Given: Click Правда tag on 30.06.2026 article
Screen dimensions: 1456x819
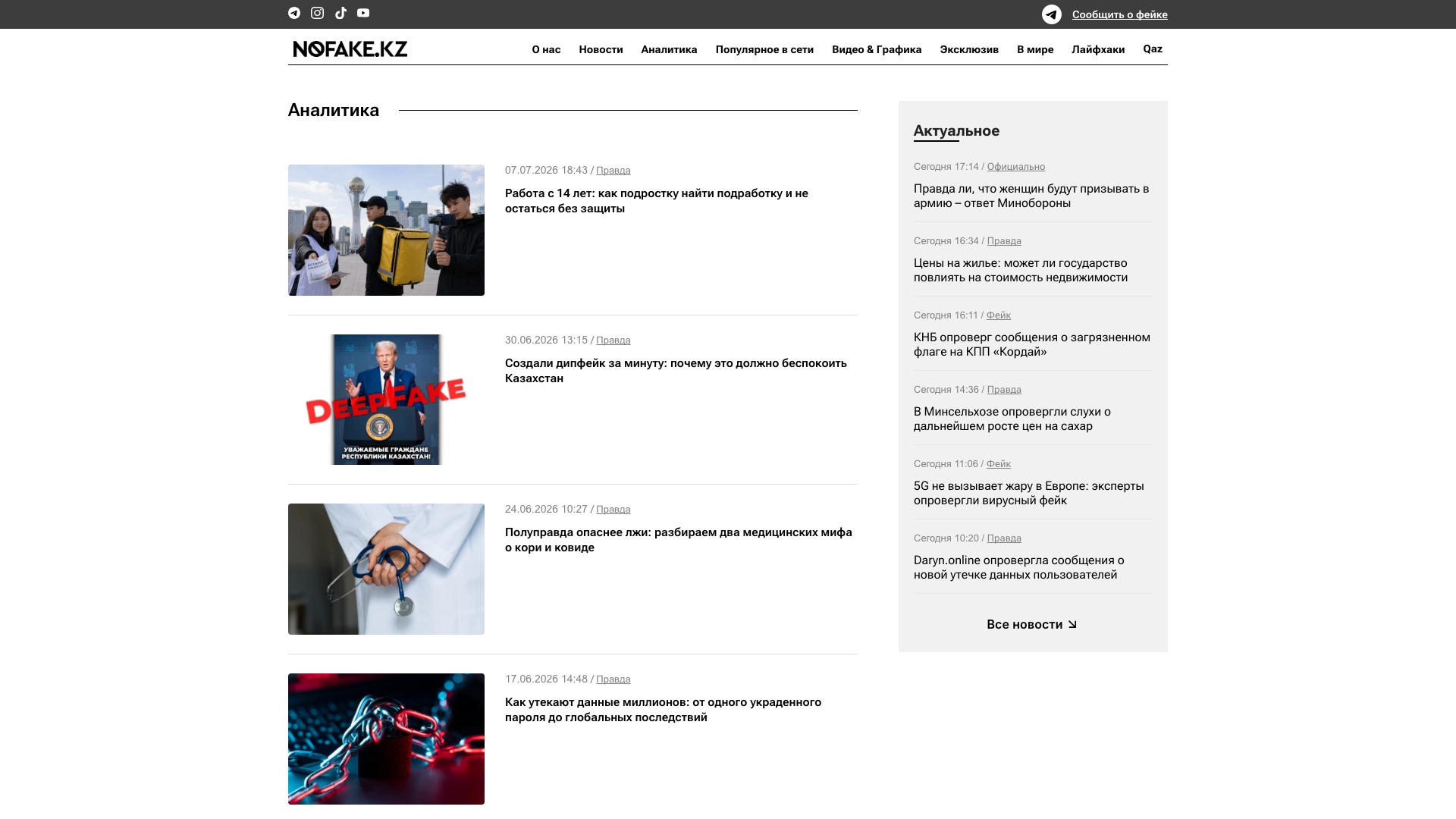Looking at the screenshot, I should tap(613, 340).
